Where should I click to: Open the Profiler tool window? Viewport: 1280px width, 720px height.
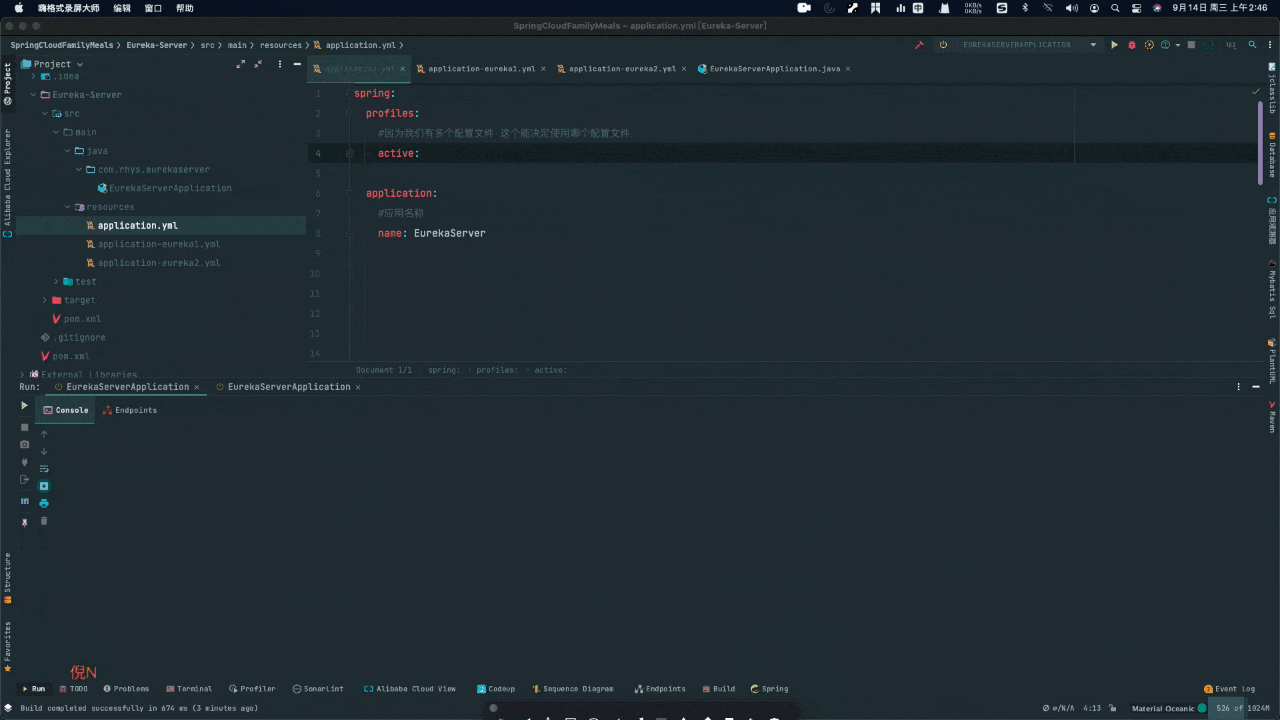[x=252, y=689]
